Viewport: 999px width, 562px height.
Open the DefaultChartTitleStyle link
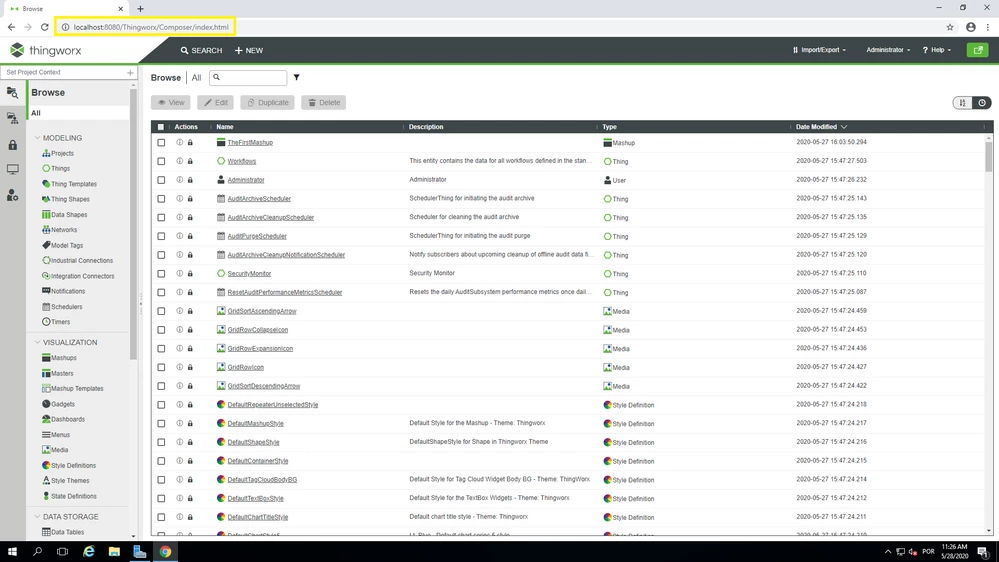pos(257,517)
